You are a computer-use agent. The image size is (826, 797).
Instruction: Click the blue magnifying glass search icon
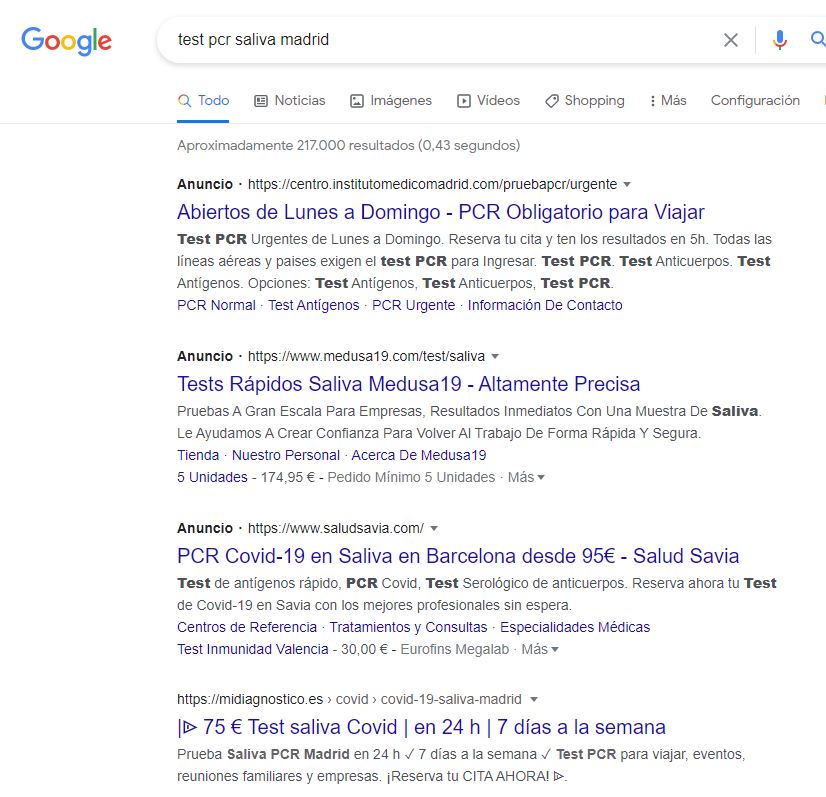click(817, 40)
